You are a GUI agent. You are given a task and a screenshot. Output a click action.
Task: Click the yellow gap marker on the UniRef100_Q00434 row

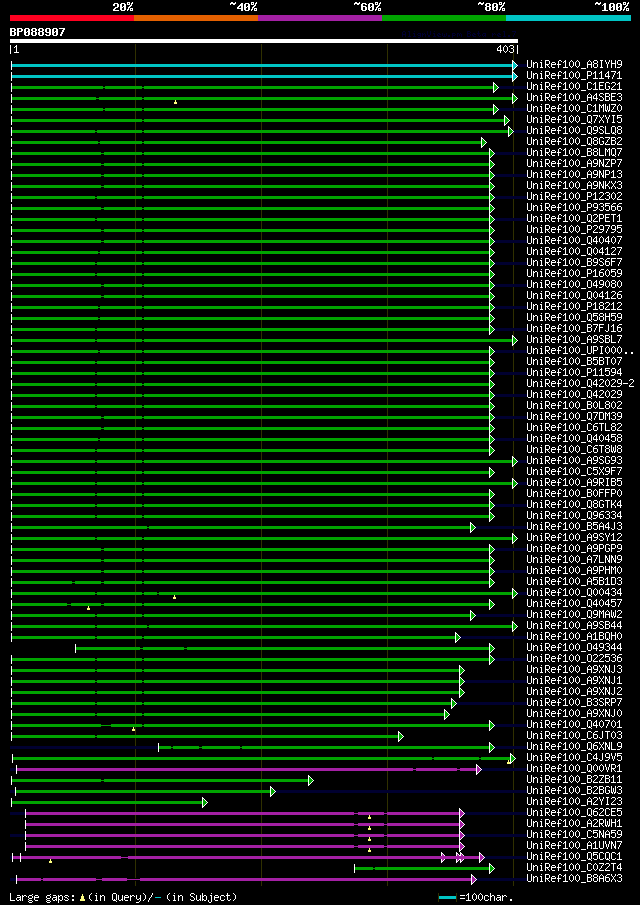(174, 597)
